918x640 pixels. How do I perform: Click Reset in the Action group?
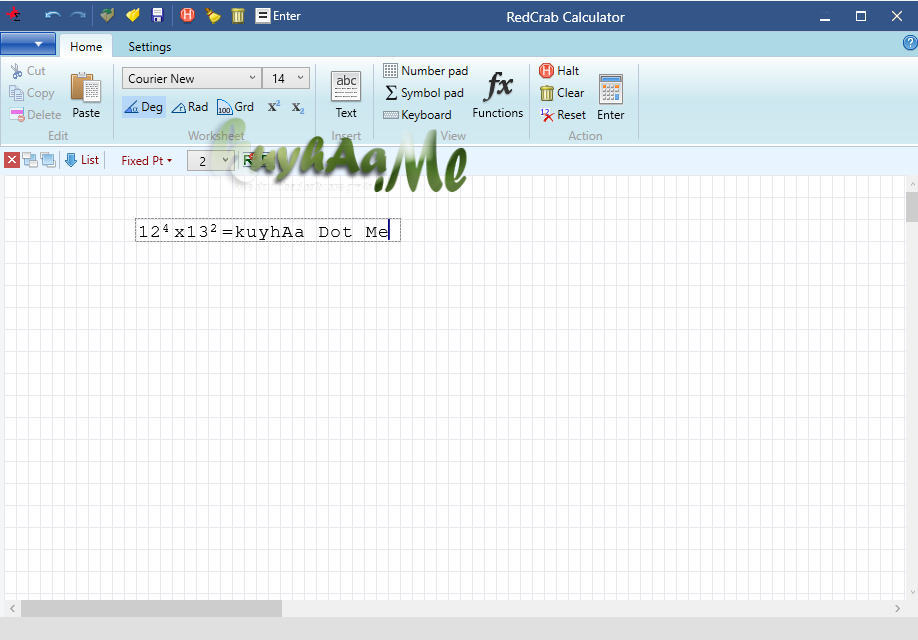point(563,115)
